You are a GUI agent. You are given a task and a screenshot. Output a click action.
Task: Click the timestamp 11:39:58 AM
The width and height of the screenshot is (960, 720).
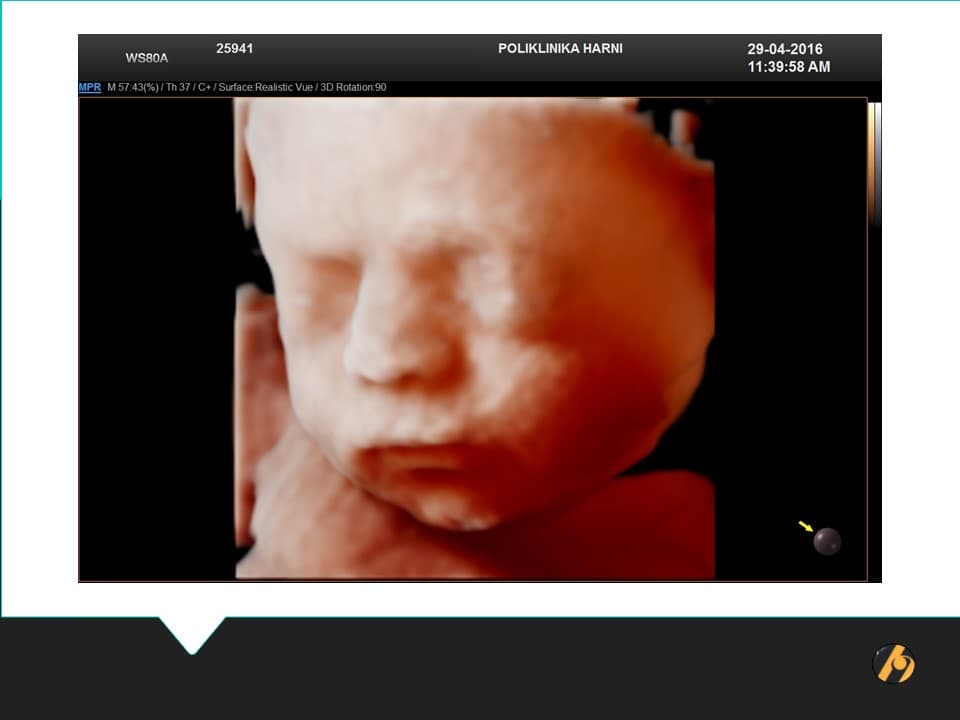tap(788, 67)
